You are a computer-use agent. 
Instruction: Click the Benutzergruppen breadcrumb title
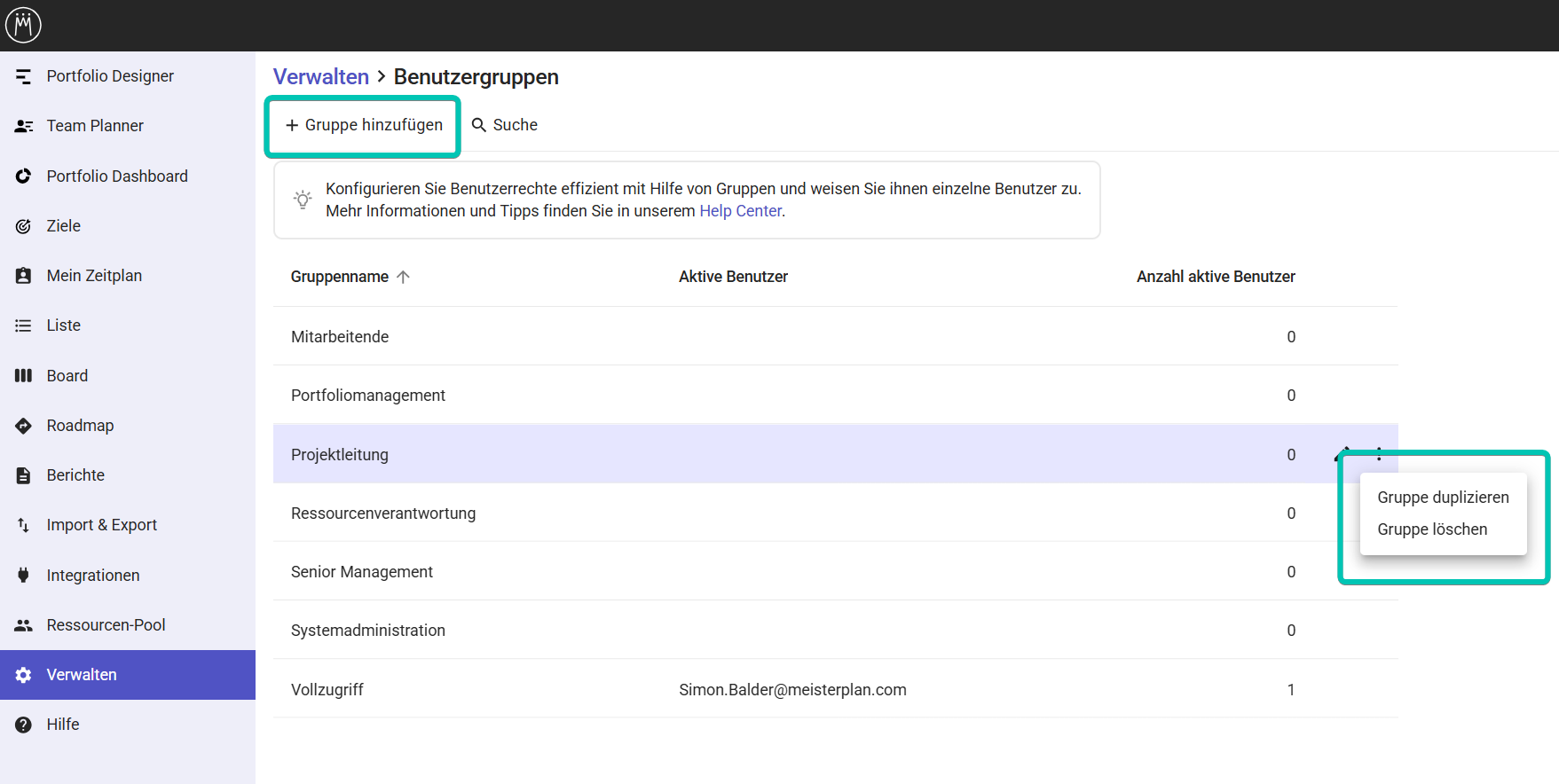tap(476, 77)
